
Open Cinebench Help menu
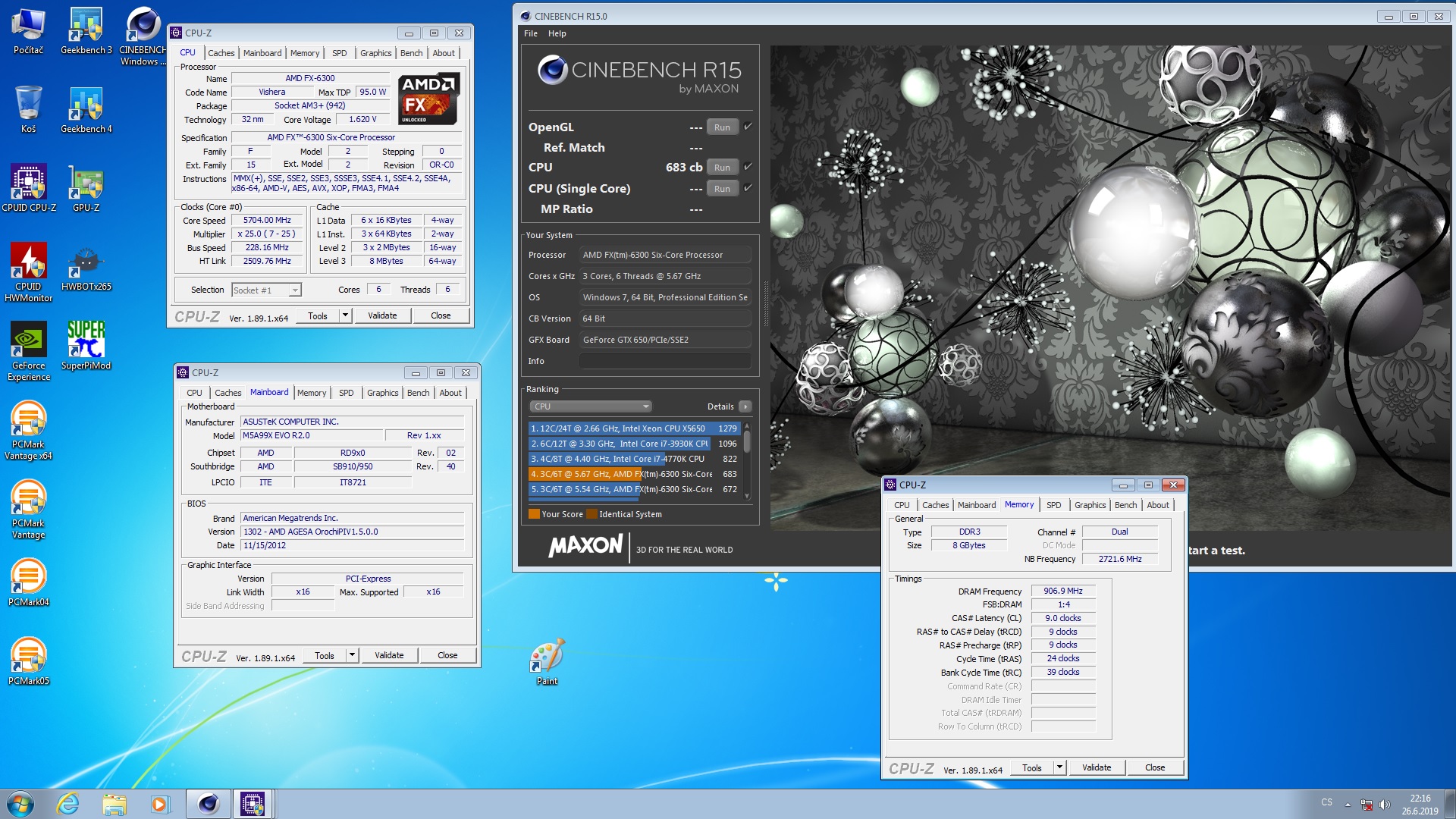[557, 33]
